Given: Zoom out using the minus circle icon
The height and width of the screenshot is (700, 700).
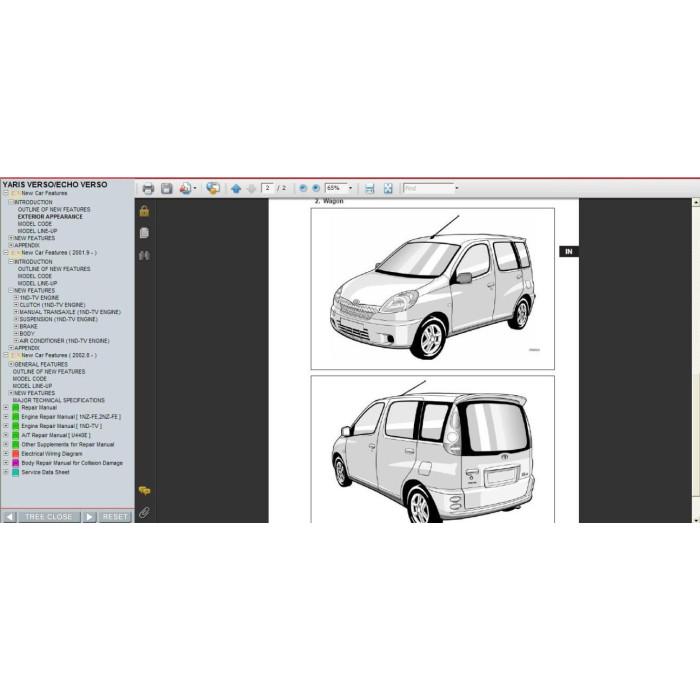Looking at the screenshot, I should 303,188.
